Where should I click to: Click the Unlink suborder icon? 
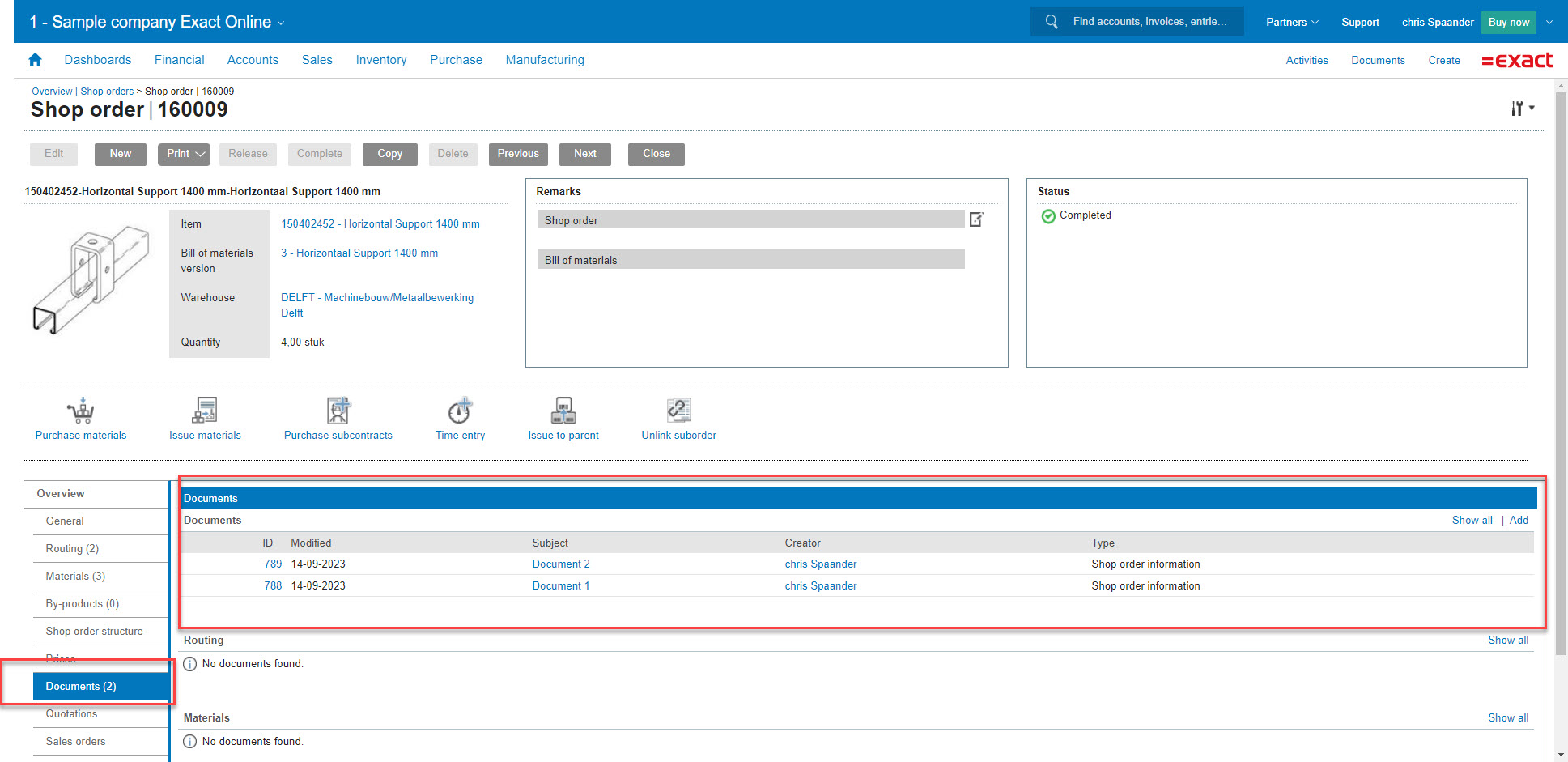[678, 411]
